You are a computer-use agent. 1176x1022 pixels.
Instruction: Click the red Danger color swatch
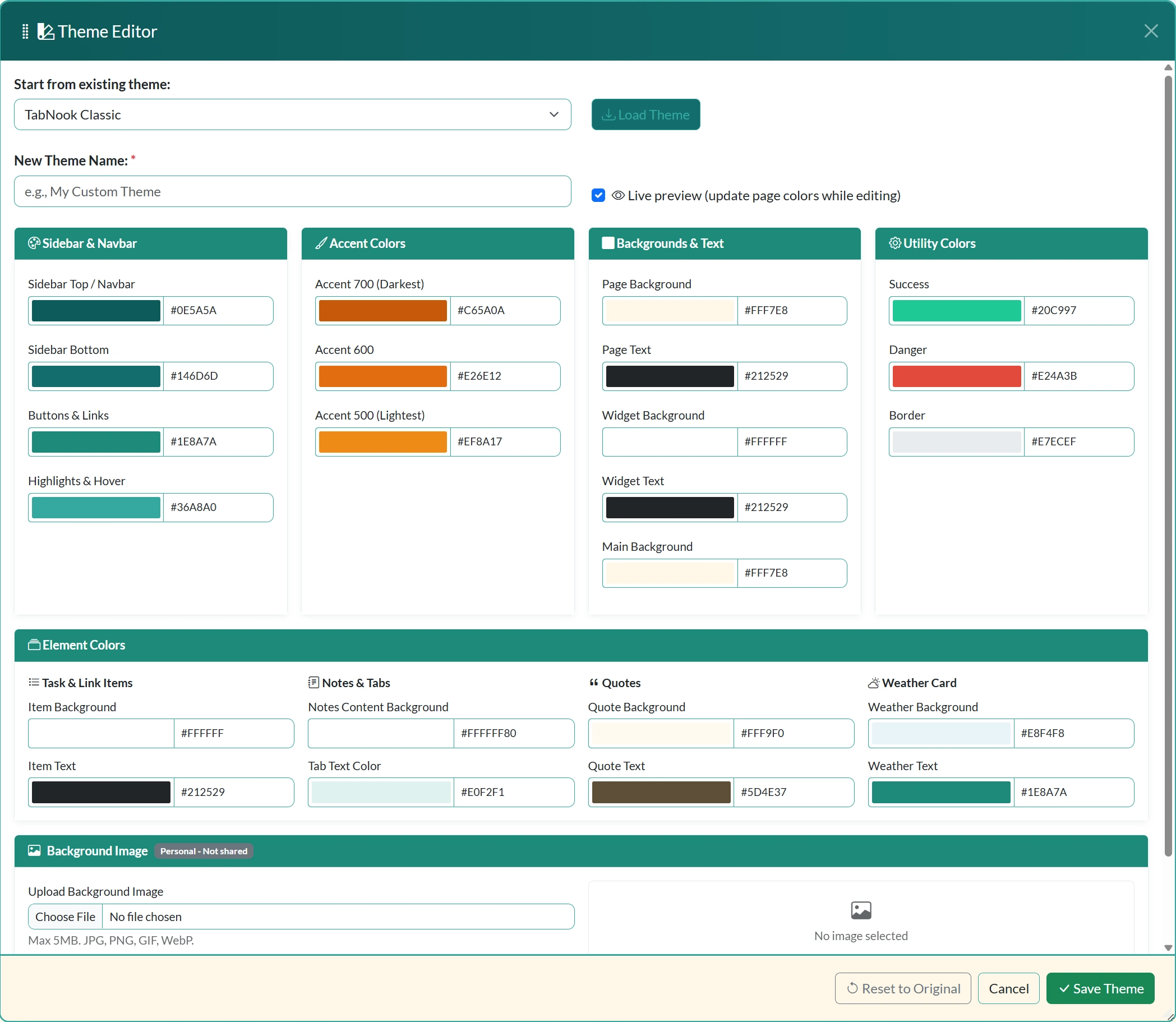(956, 376)
